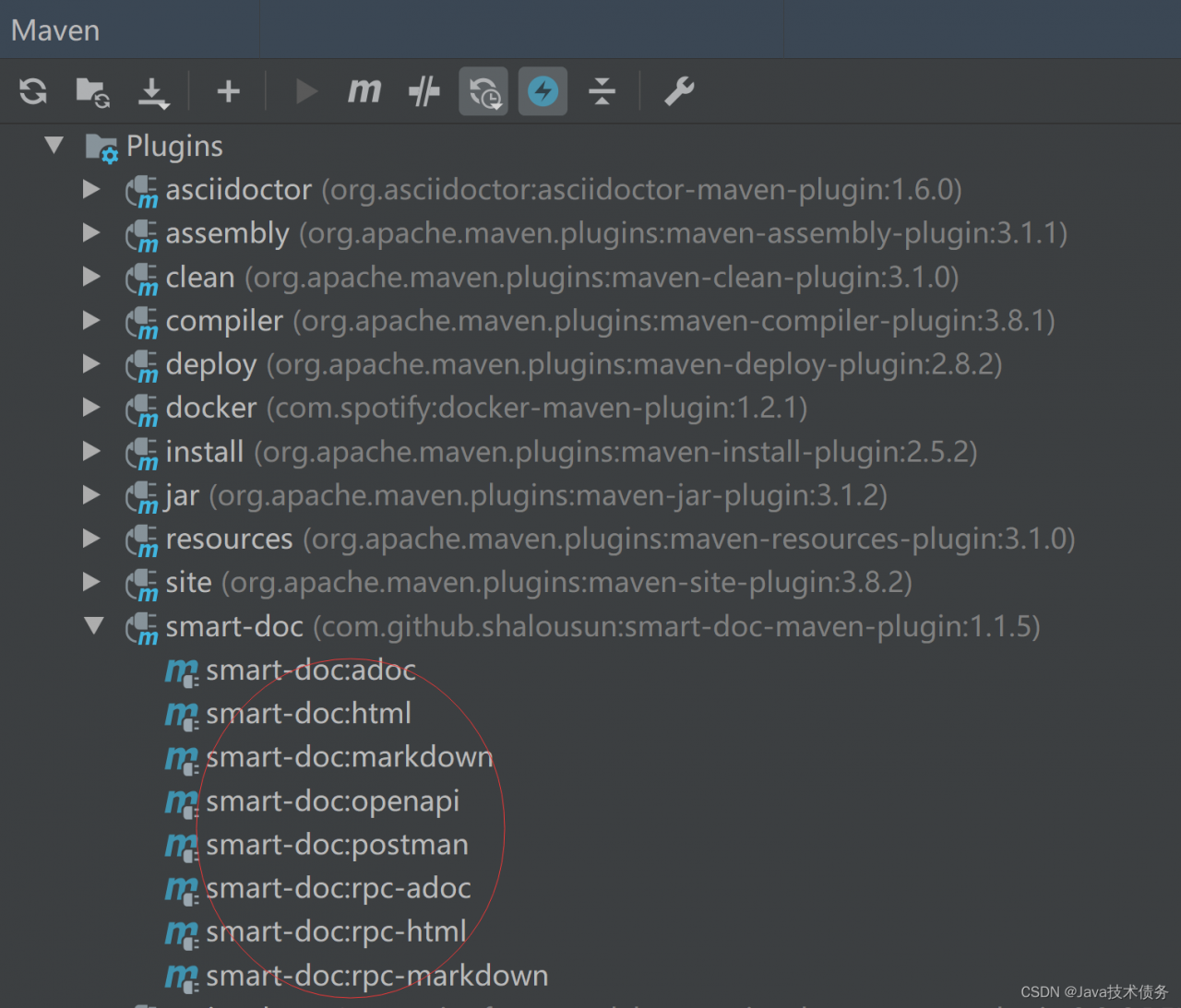The width and height of the screenshot is (1181, 1008).
Task: Run Maven build play icon
Action: point(305,91)
